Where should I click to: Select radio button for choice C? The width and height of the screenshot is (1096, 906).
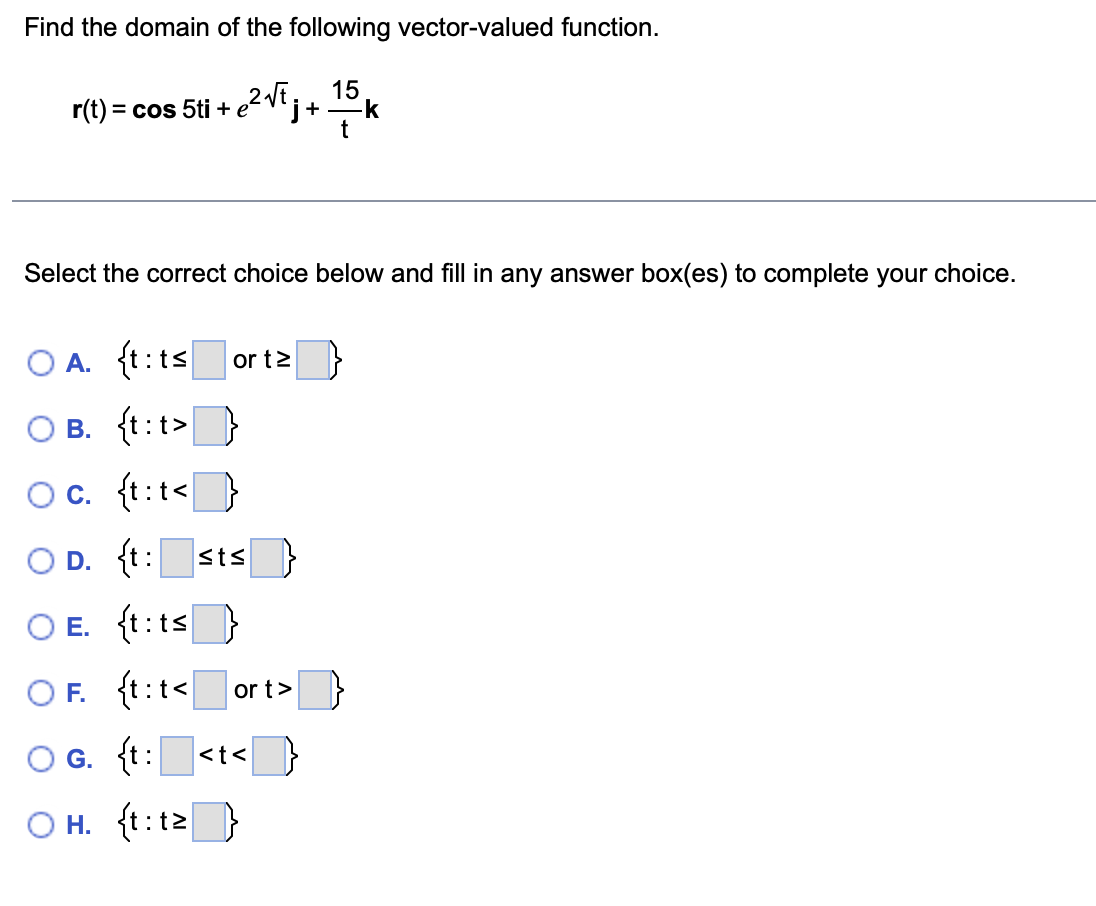tap(41, 492)
